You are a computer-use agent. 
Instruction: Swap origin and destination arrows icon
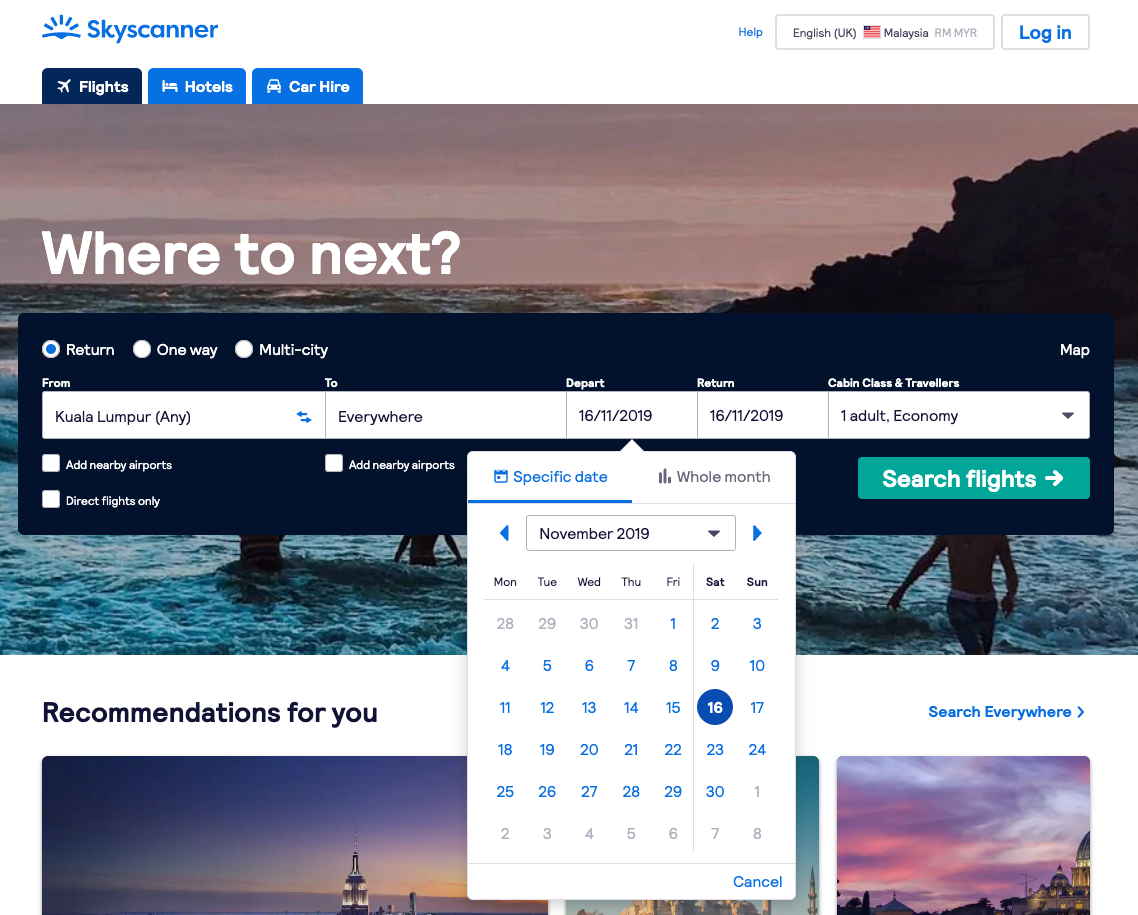pyautogui.click(x=304, y=417)
